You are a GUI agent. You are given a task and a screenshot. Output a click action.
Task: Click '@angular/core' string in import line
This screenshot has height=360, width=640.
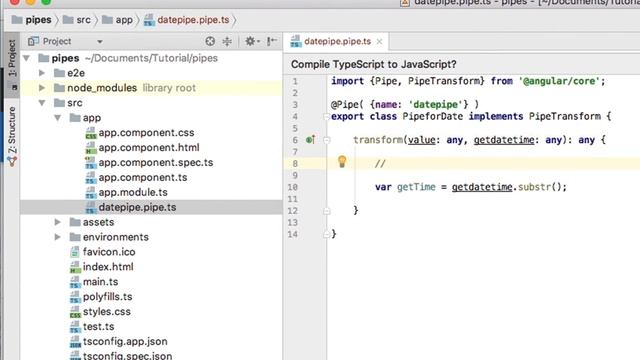coord(559,81)
